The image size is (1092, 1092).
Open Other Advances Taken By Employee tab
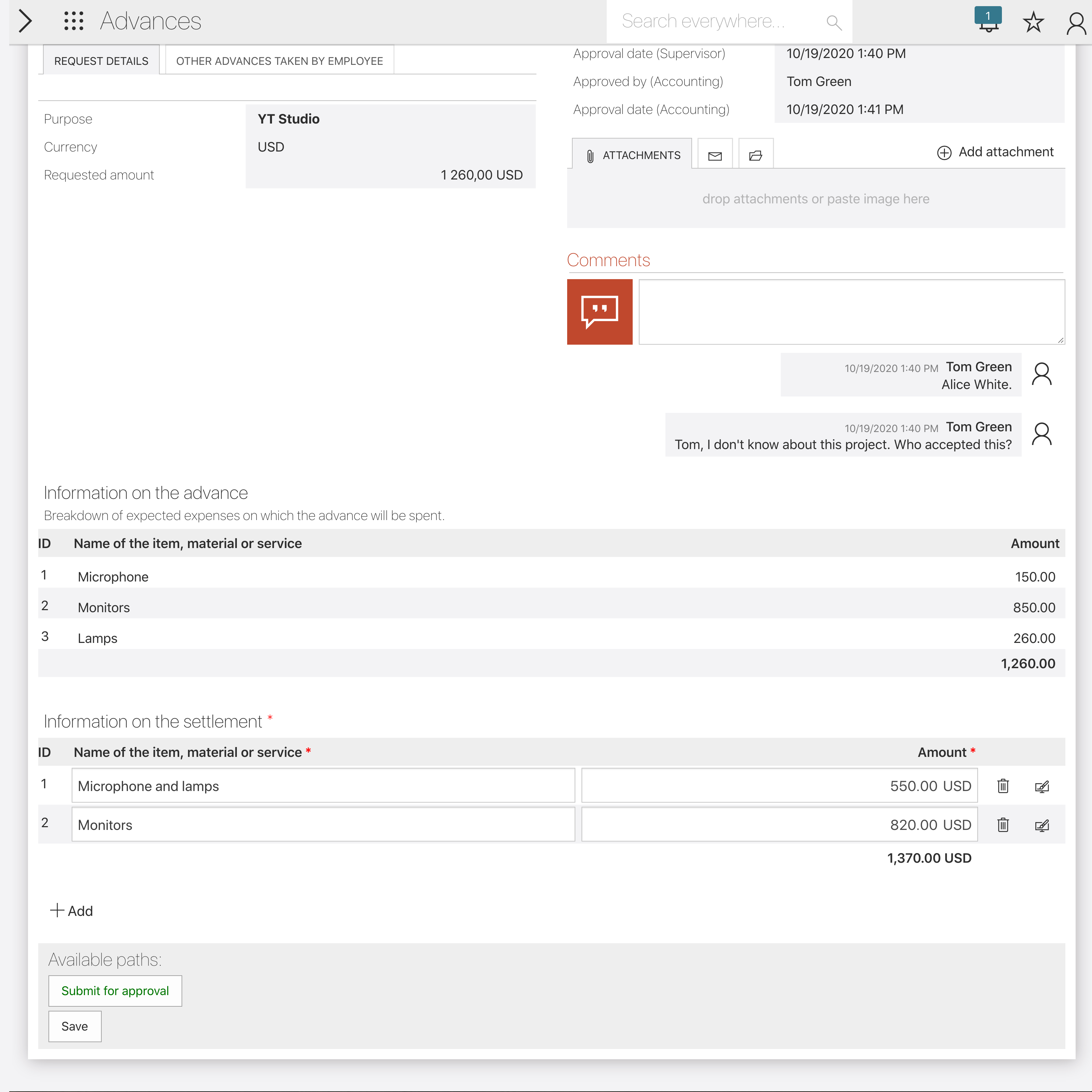(279, 61)
